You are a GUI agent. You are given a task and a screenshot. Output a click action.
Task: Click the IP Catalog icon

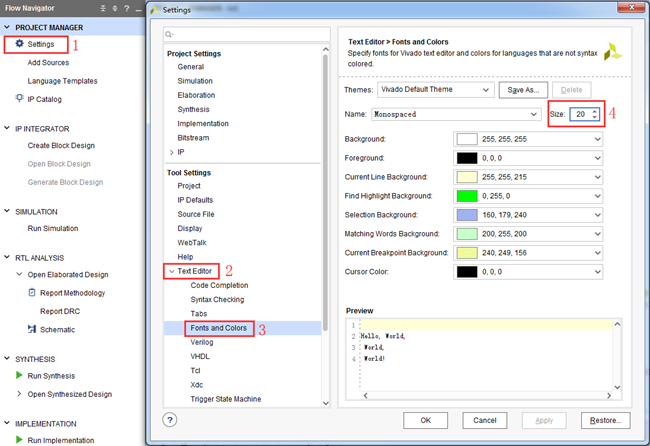[19, 98]
